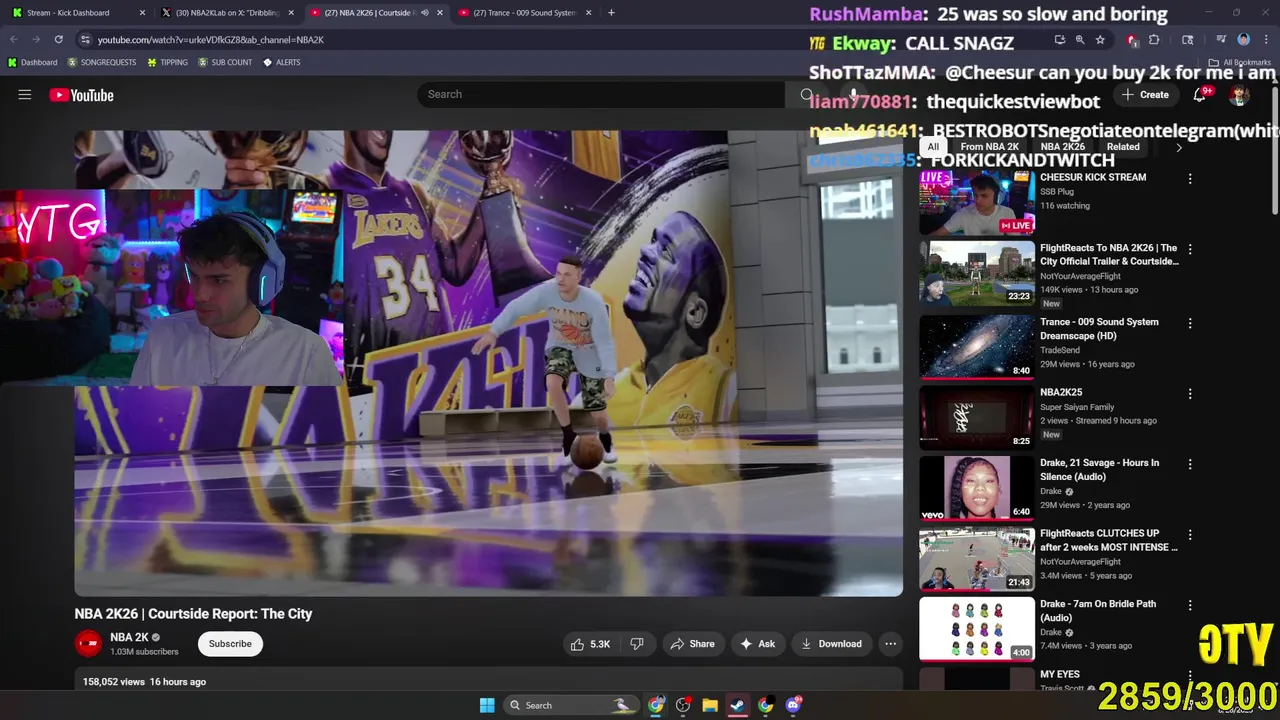Open the zoom magnifier in address bar

click(x=1080, y=39)
